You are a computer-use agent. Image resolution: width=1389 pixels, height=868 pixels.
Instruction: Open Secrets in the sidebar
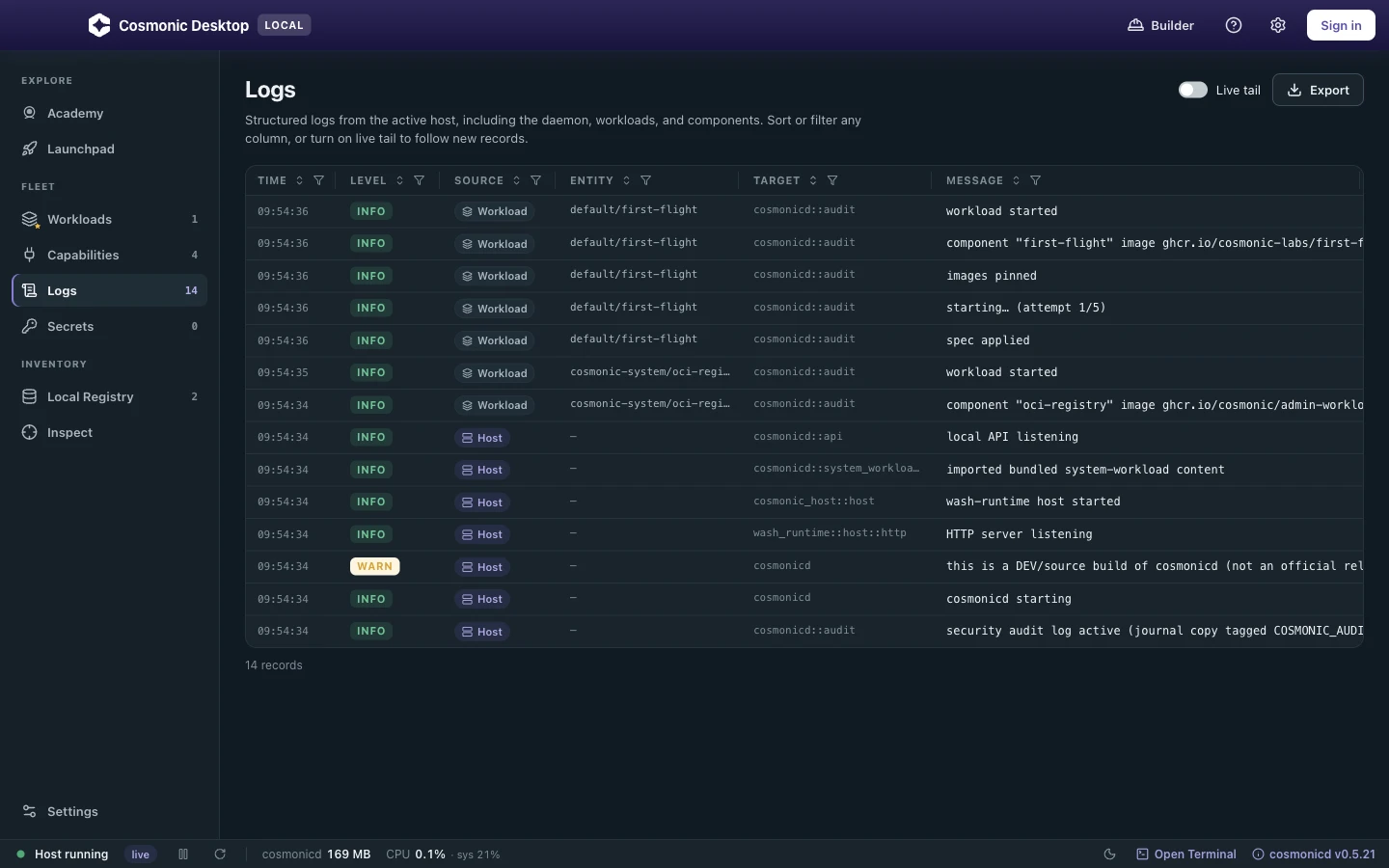[109, 326]
